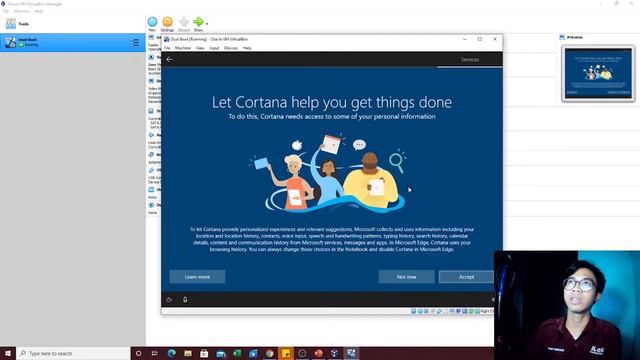Accept Cortana with the Accept button
640x360 pixels.
(466, 277)
